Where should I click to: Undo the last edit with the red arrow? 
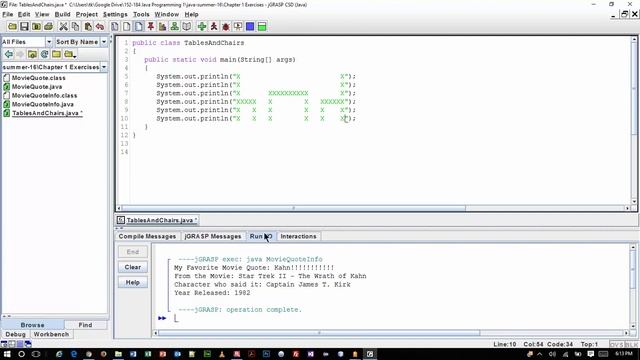click(x=100, y=27)
